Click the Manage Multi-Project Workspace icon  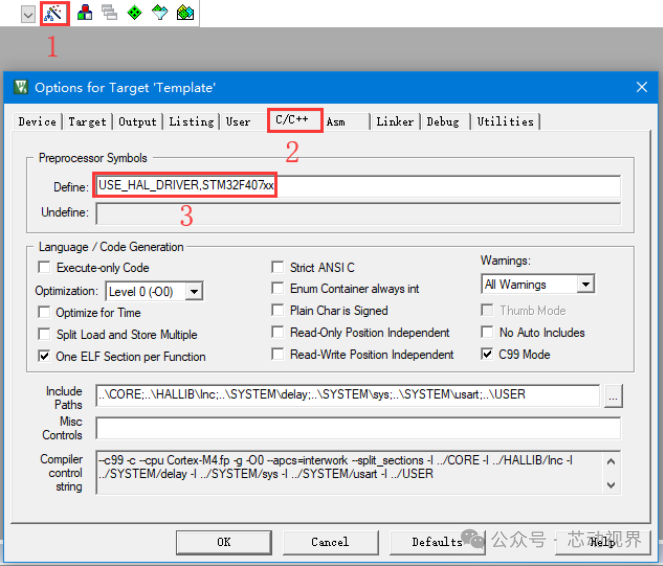pyautogui.click(x=110, y=13)
